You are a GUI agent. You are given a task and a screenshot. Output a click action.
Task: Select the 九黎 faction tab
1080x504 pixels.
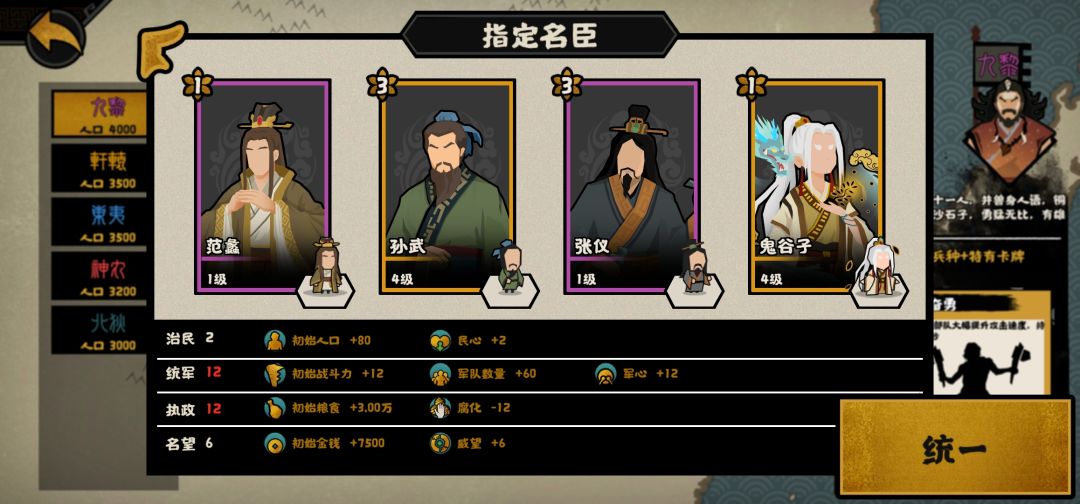click(x=100, y=114)
